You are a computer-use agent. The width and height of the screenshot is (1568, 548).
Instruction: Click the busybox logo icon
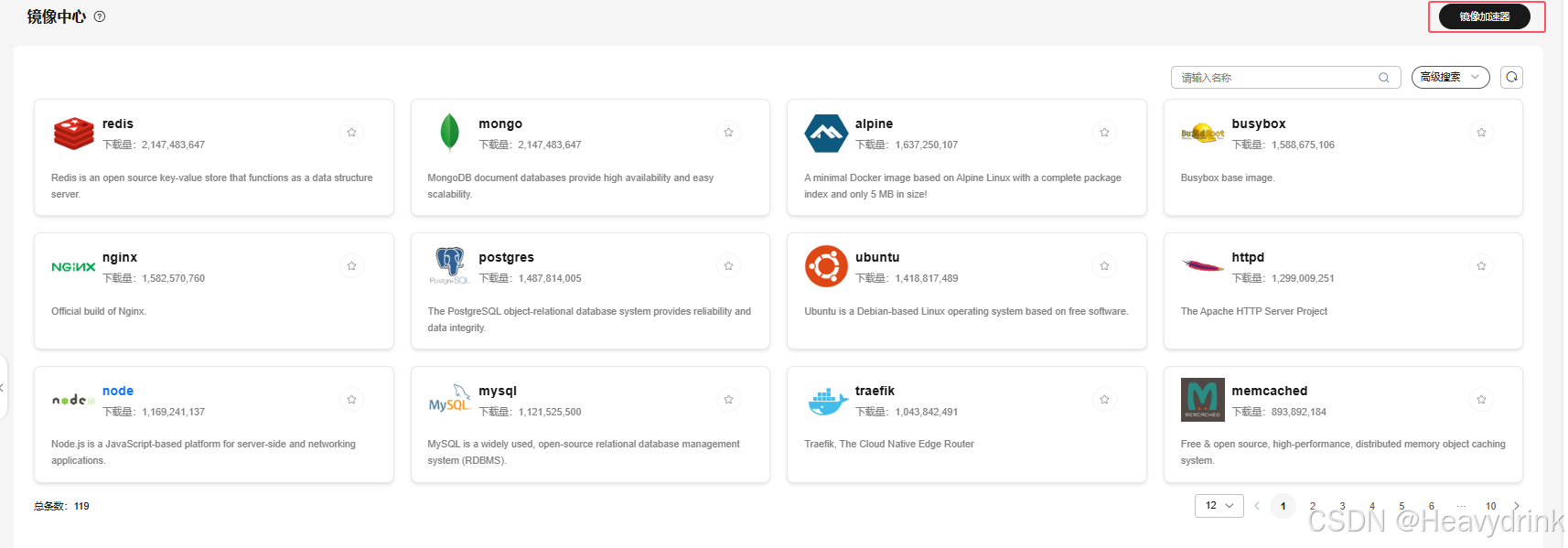(x=1202, y=134)
